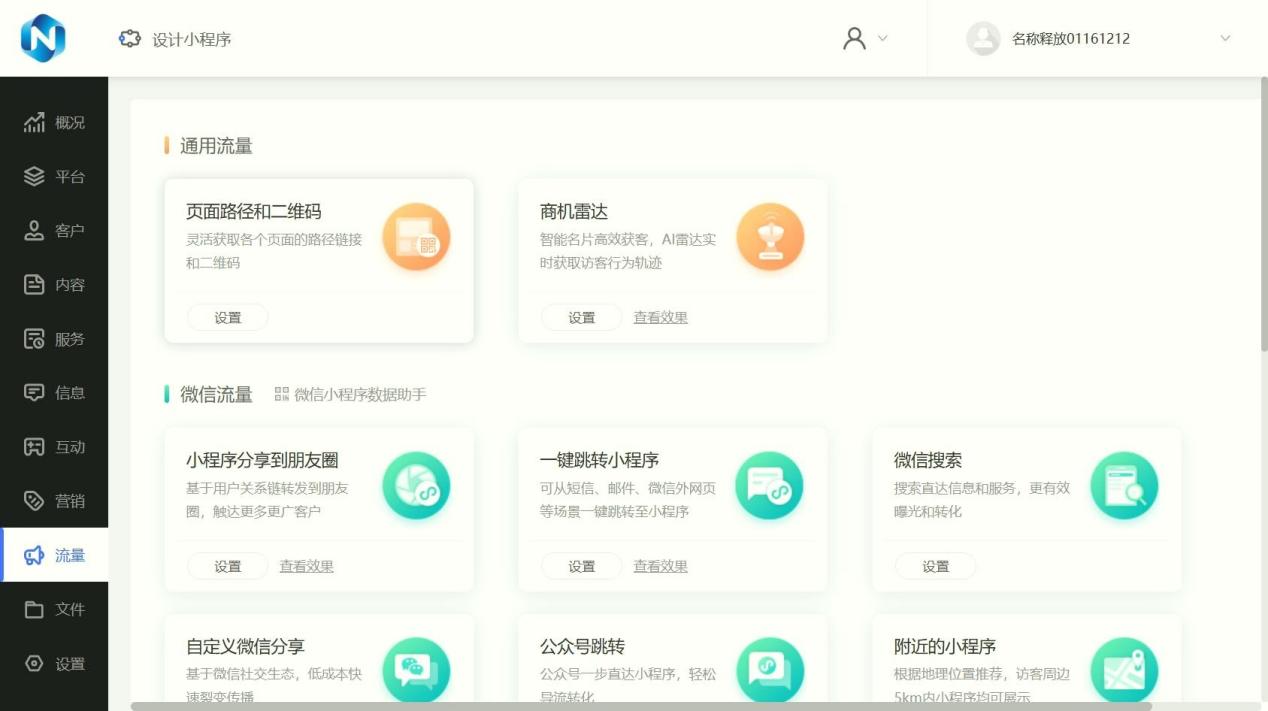Click 设置 button under 页面路径和二维码
The height and width of the screenshot is (711, 1268).
click(228, 317)
